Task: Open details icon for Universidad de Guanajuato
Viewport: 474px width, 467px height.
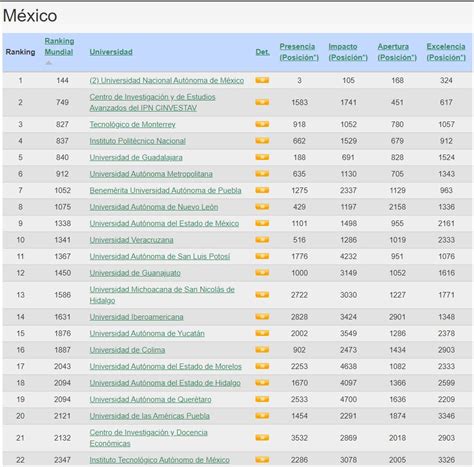Action: coord(262,273)
